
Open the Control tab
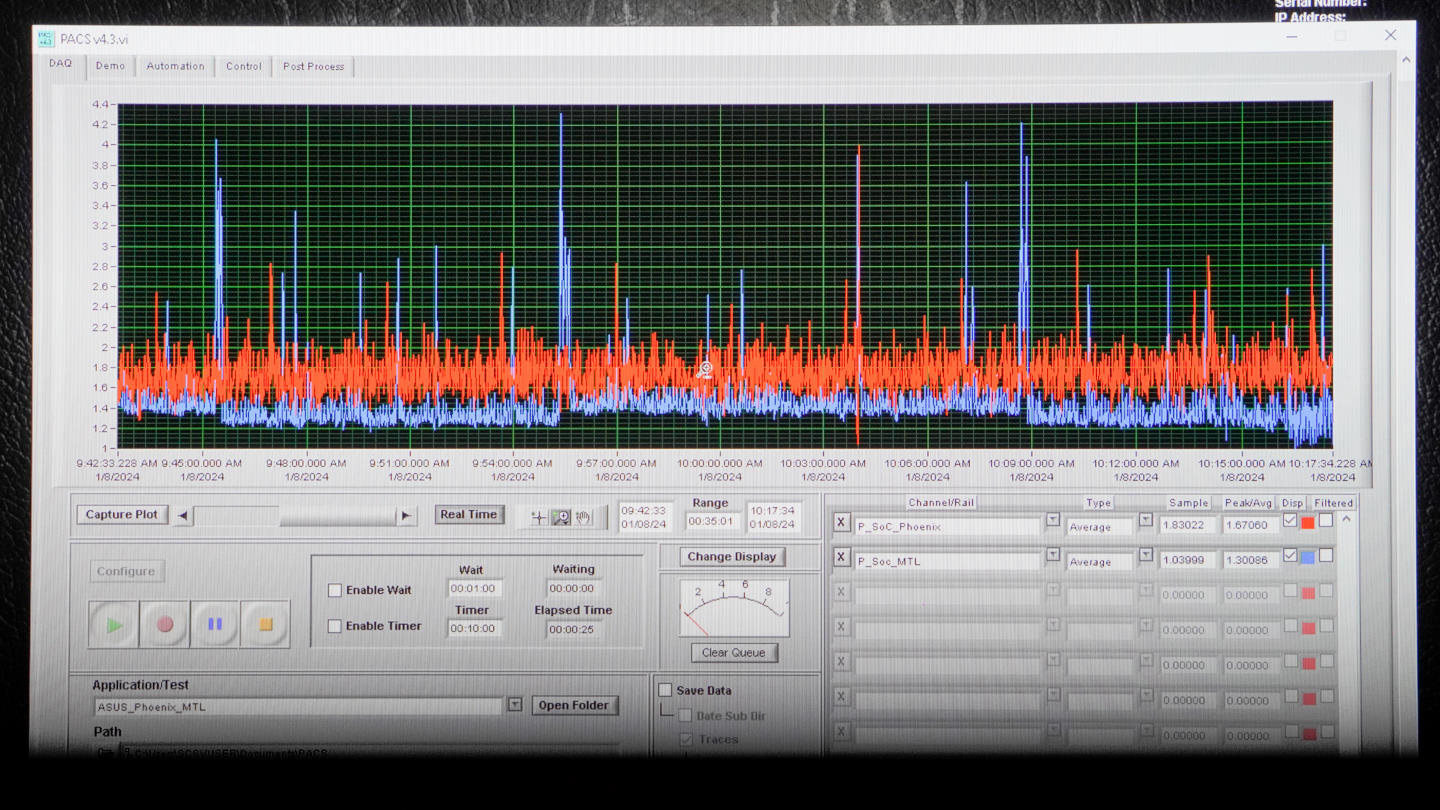point(244,66)
